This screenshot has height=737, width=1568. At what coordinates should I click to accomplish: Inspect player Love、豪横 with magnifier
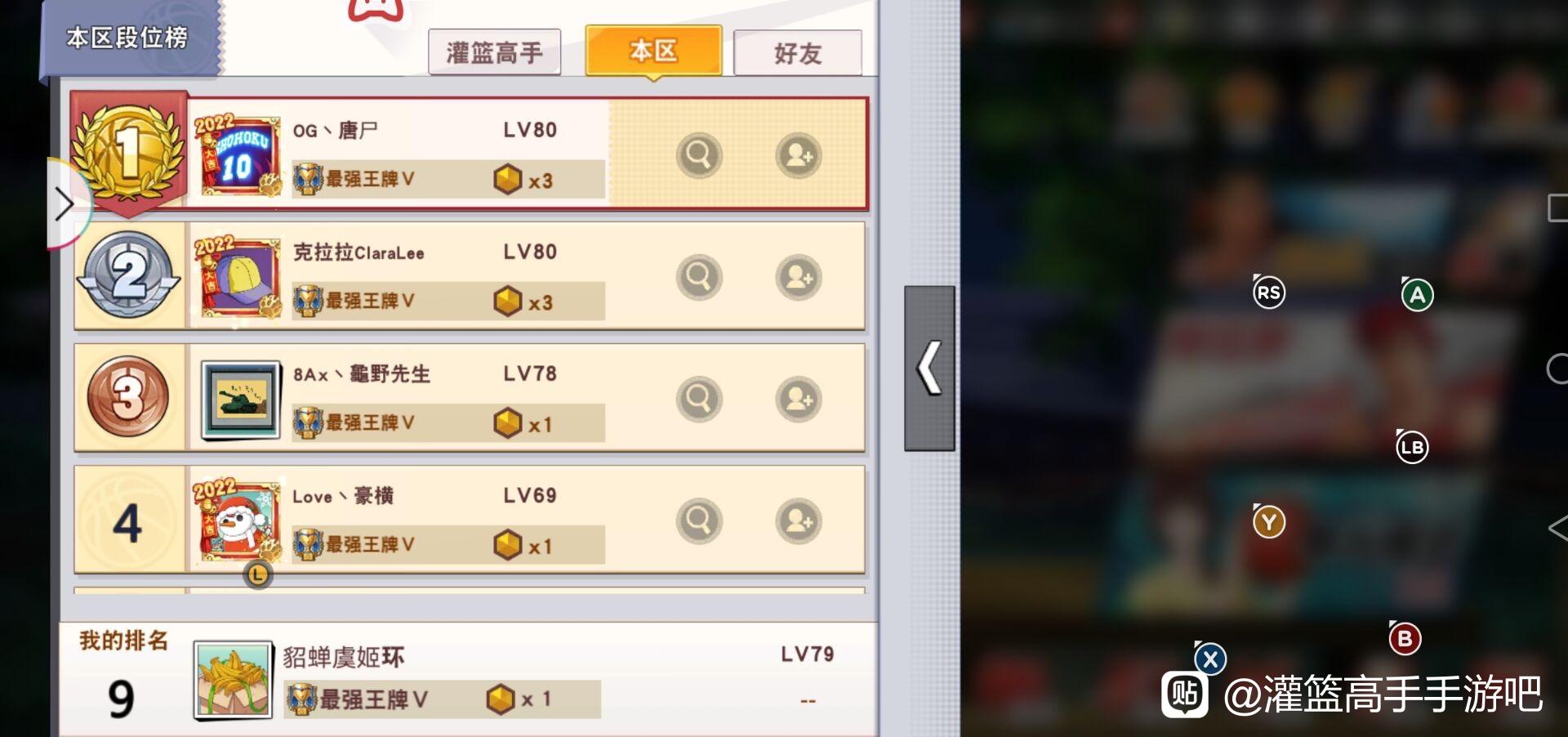(699, 521)
